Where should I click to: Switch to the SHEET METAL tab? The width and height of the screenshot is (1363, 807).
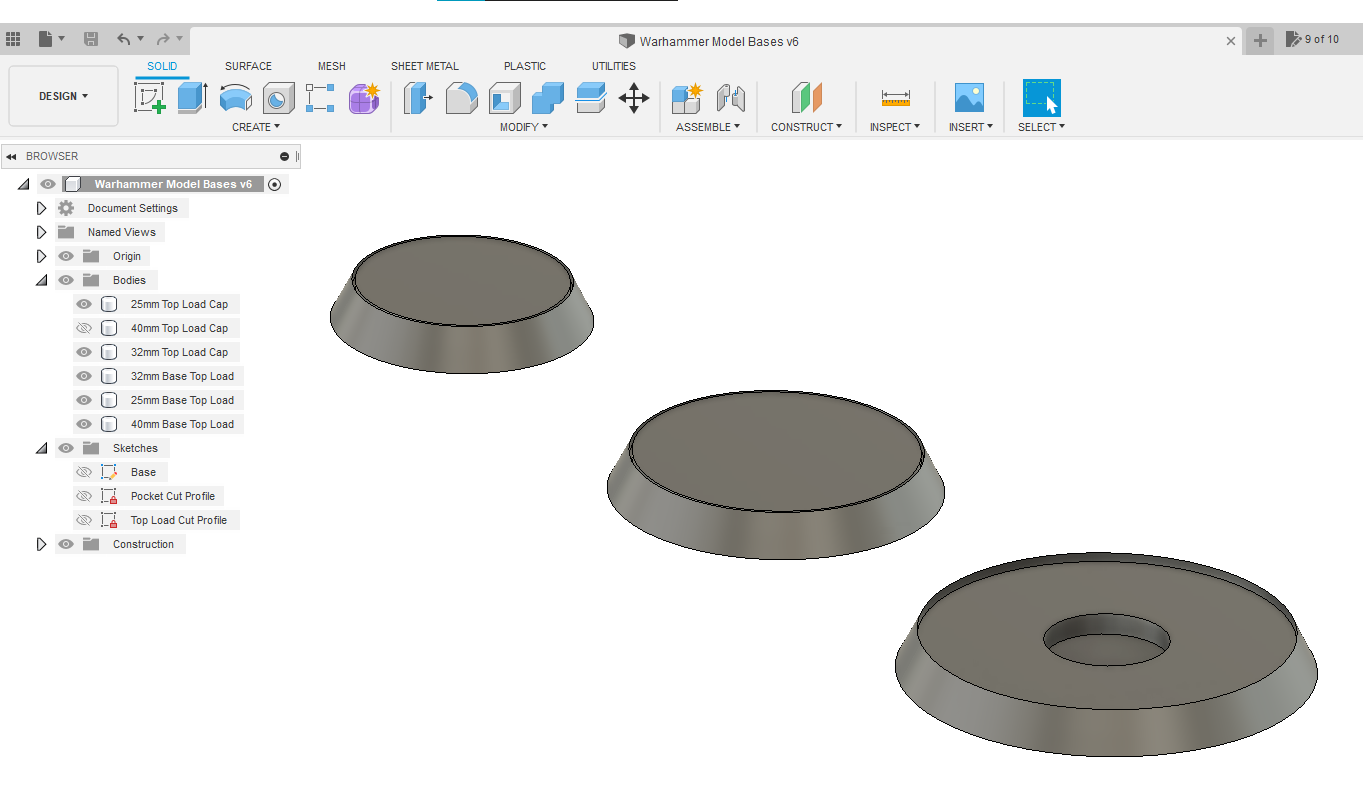tap(425, 66)
